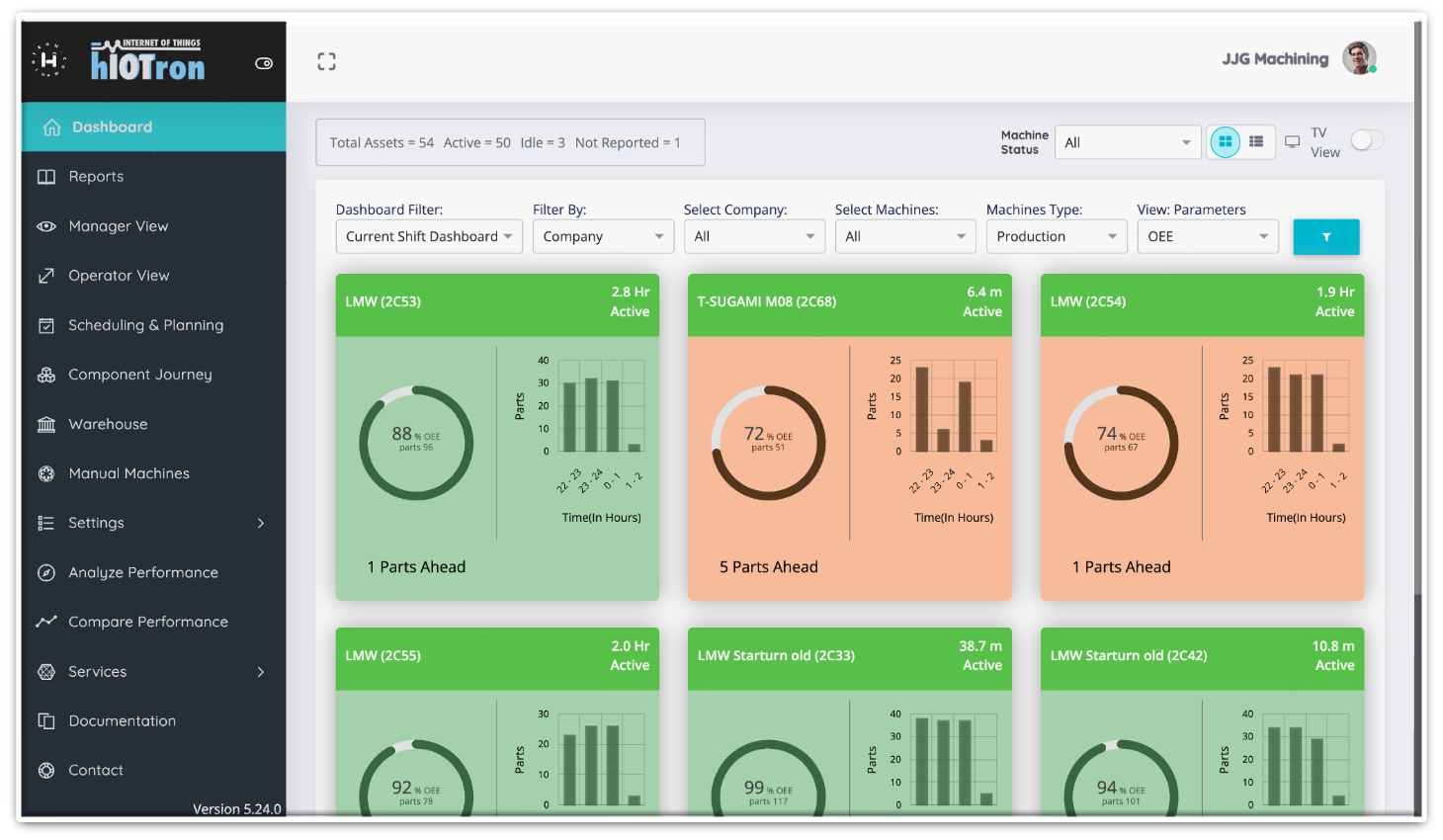Screen dimensions: 1443x840
Task: Click the 88% OEE gauge ring
Action: click(x=416, y=442)
